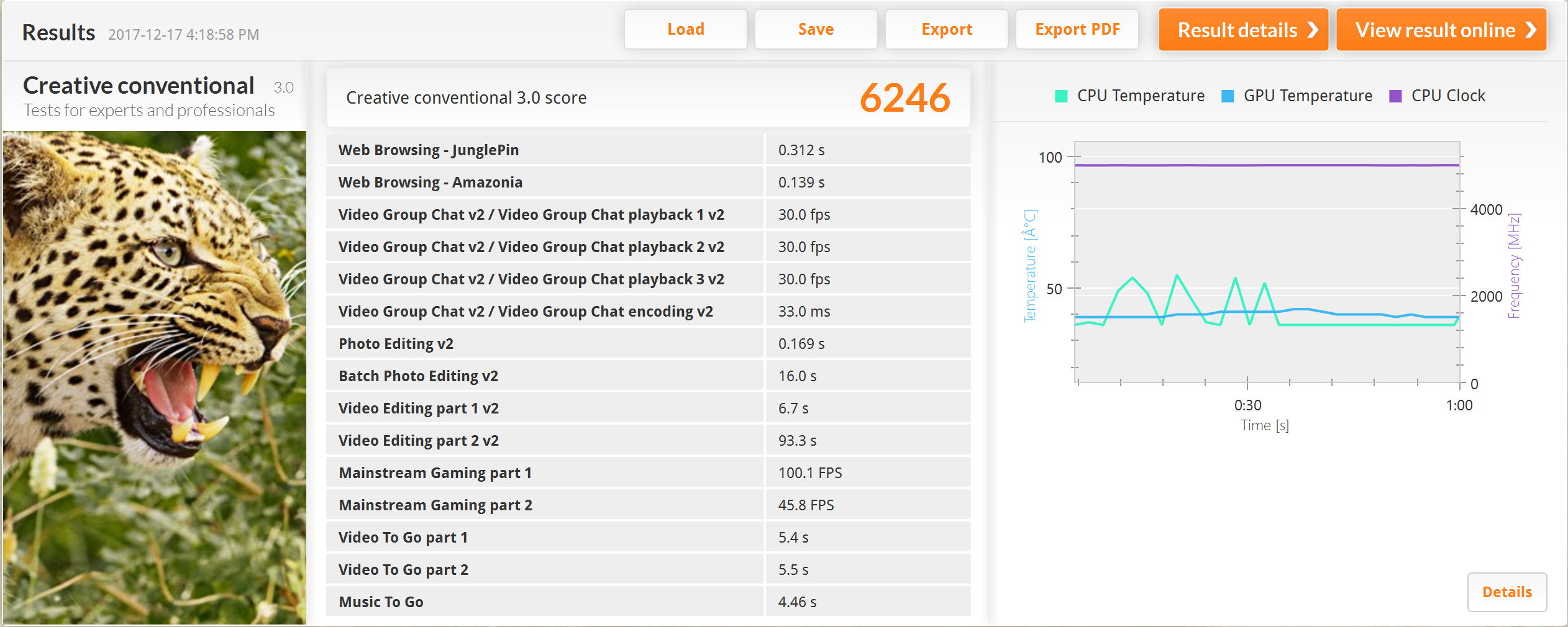The width and height of the screenshot is (1568, 627).
Task: Export results as PDF
Action: pos(1077,29)
